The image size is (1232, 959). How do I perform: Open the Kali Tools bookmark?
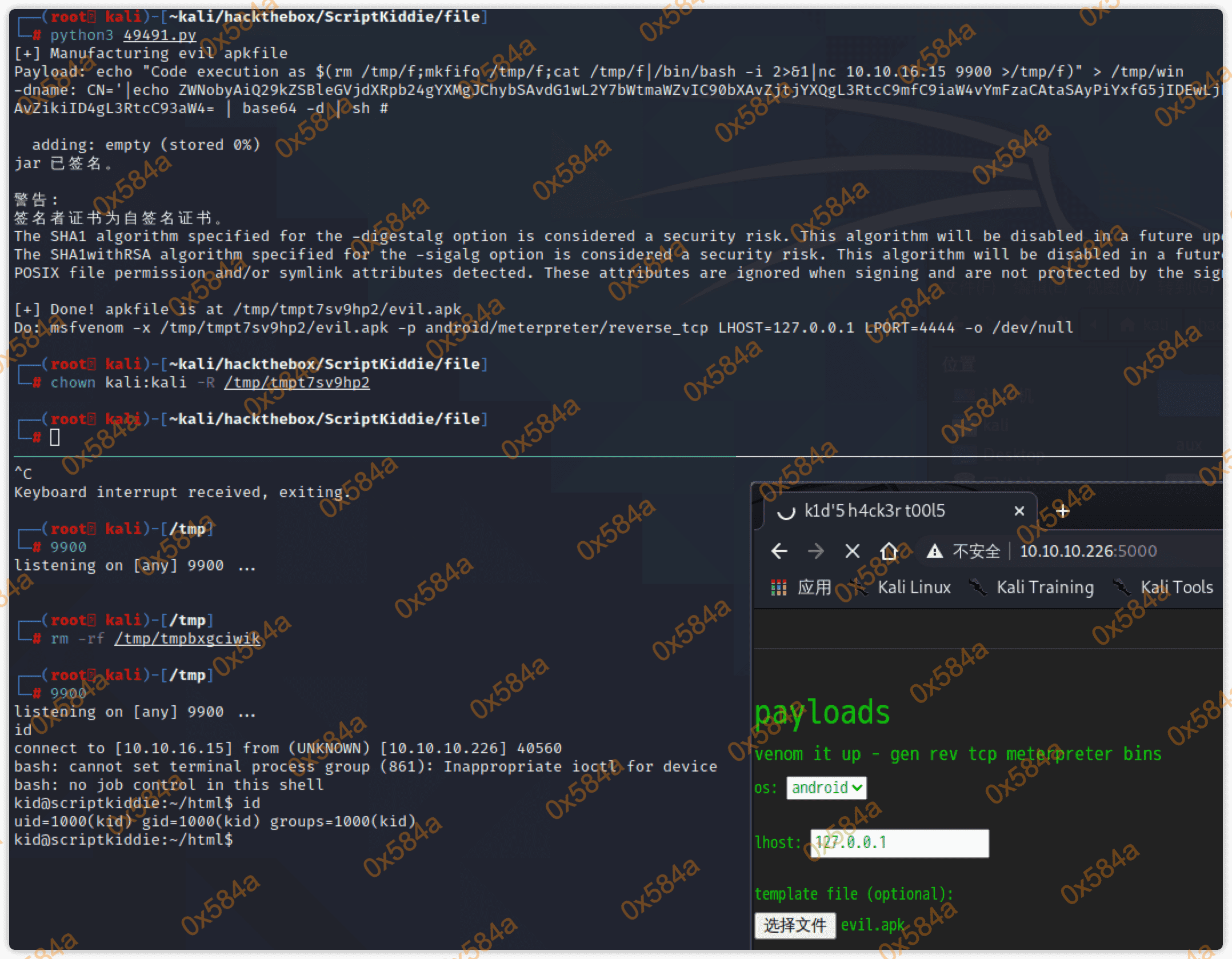click(x=1176, y=587)
